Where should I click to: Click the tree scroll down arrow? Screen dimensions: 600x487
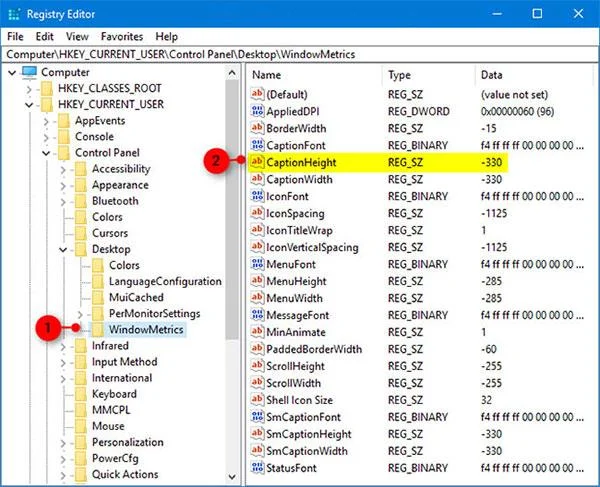pos(232,476)
